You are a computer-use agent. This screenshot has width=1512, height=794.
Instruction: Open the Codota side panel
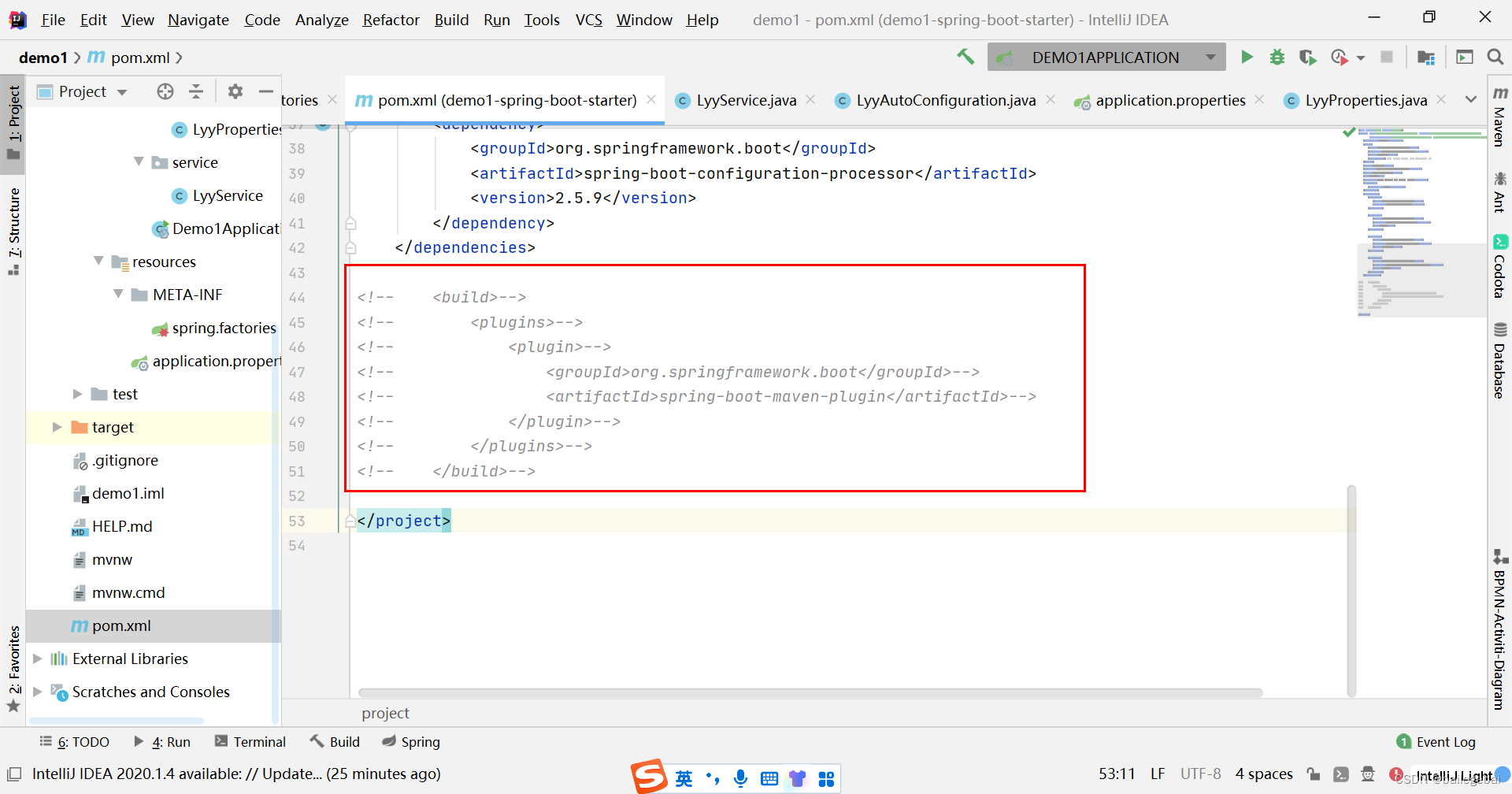click(1499, 266)
